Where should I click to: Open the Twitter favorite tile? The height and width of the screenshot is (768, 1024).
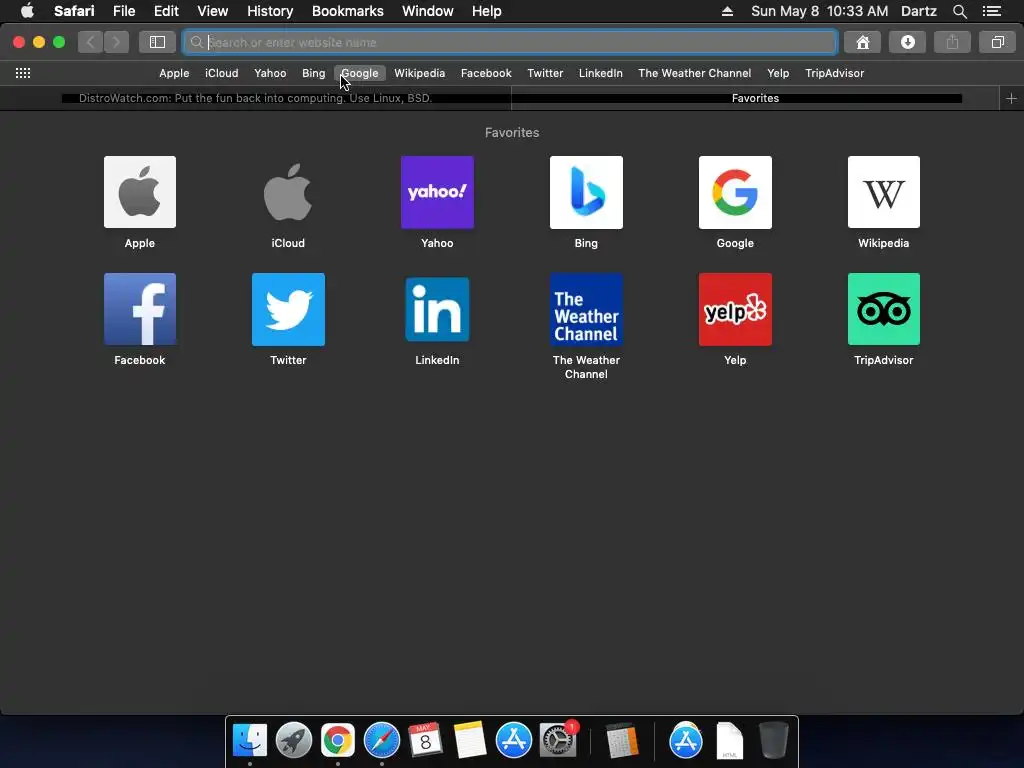coord(288,309)
